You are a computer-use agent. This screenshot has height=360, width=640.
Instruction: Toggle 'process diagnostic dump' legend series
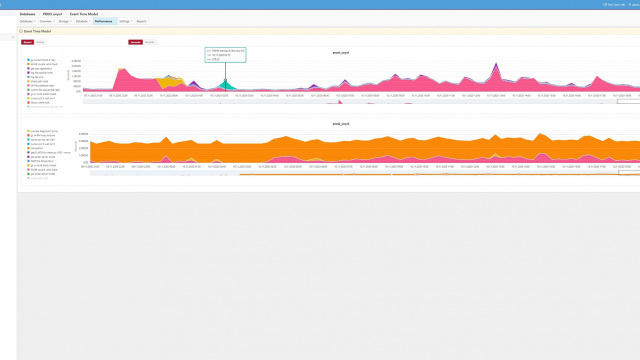coord(42,131)
